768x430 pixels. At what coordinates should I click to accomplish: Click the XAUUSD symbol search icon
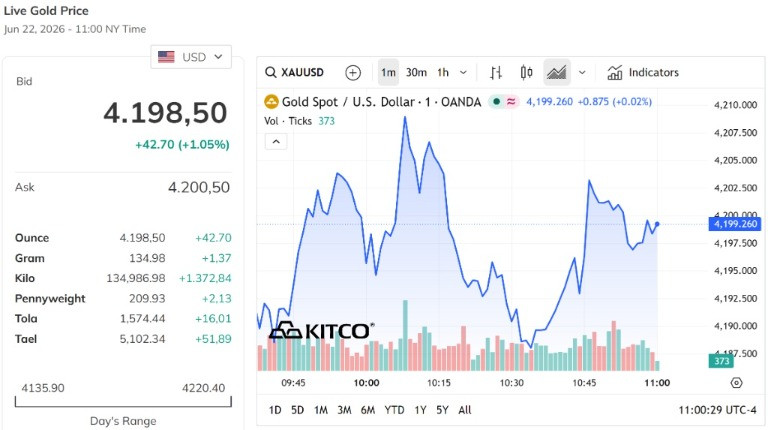click(270, 72)
